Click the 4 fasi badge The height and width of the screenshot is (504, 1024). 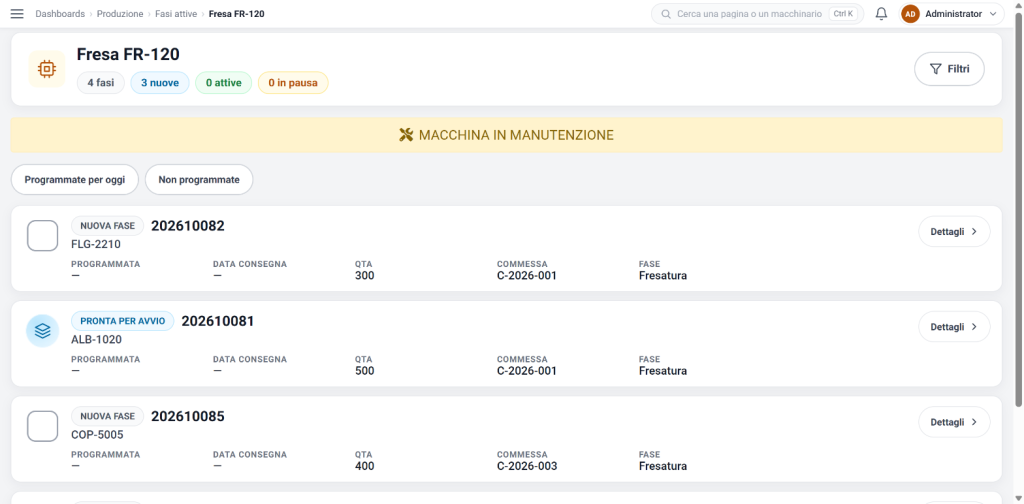tap(101, 83)
